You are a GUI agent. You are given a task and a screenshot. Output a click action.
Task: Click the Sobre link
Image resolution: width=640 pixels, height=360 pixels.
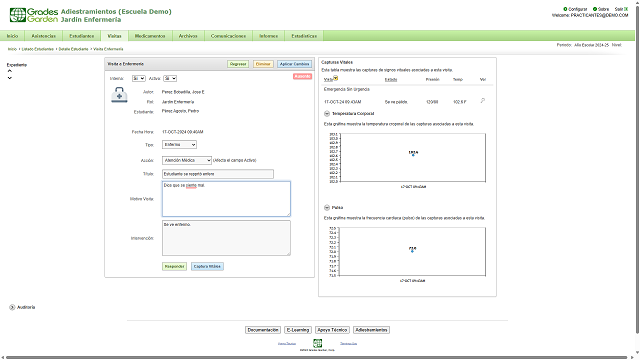[x=603, y=9]
